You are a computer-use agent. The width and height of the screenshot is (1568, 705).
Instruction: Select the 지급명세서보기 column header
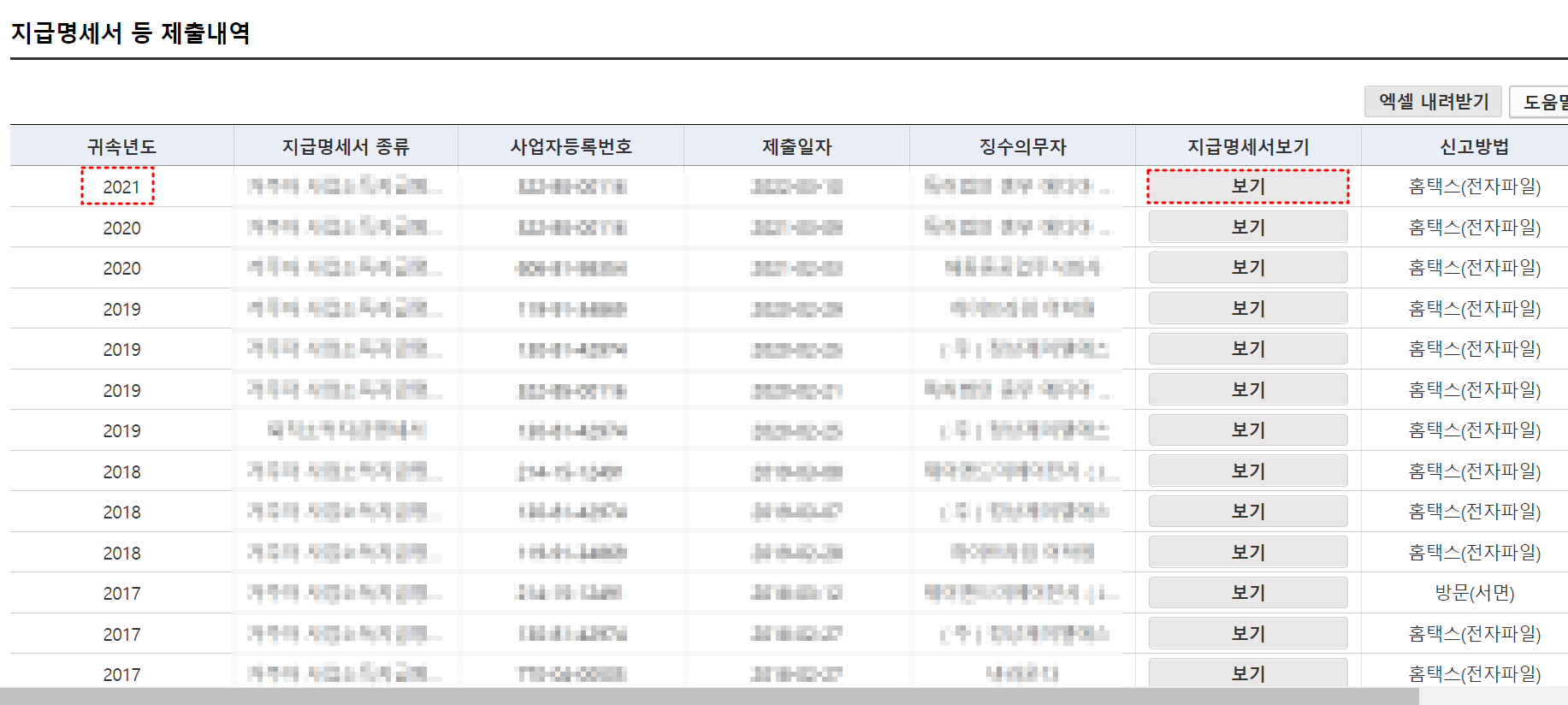click(x=1248, y=146)
